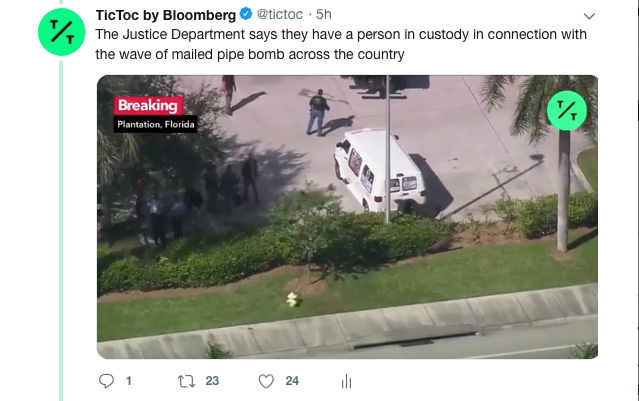Click the Plantation, Florida location caption

click(156, 124)
